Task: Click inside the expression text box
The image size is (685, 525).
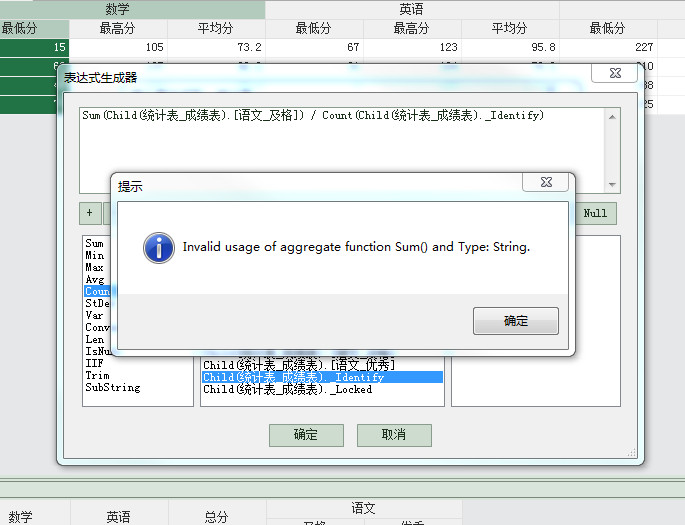Action: [342, 150]
